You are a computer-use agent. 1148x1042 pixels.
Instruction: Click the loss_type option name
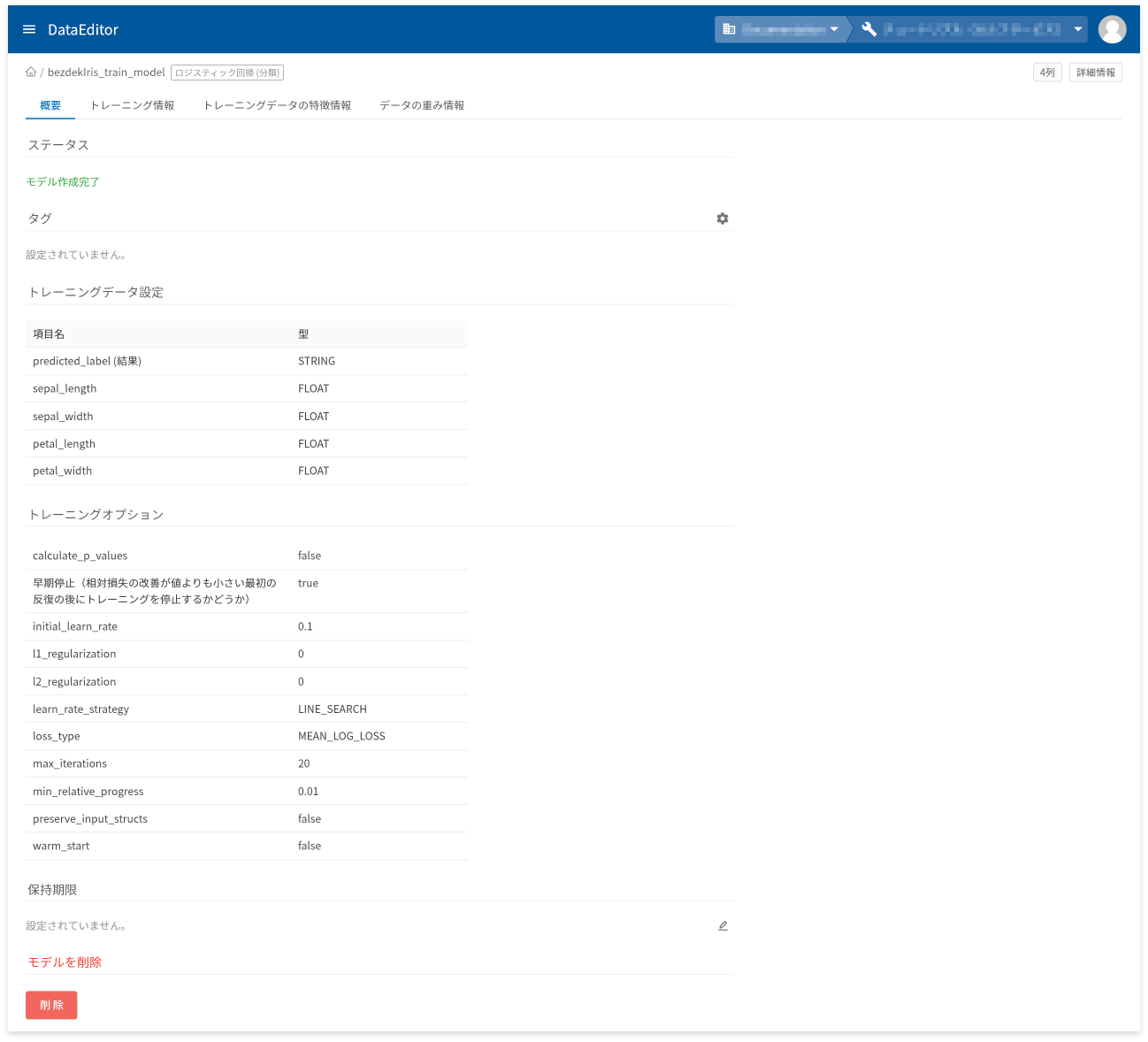coord(57,736)
